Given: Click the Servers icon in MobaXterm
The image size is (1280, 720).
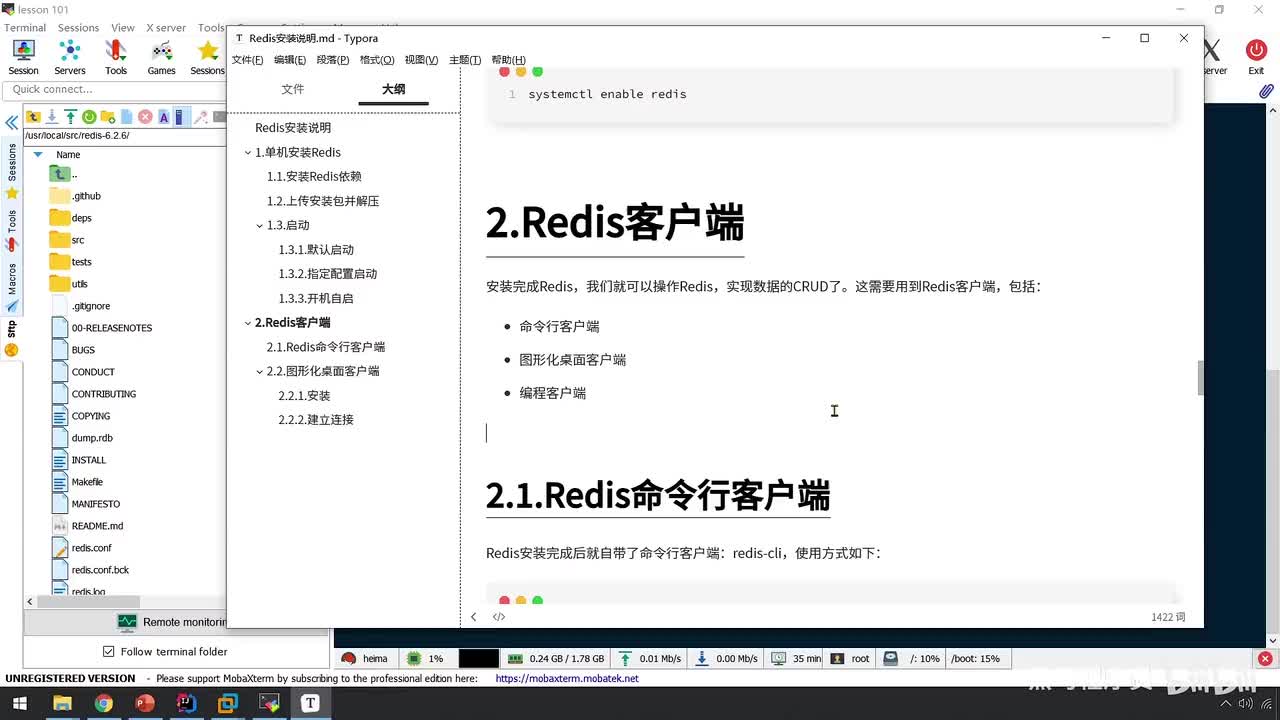Looking at the screenshot, I should click(x=69, y=57).
